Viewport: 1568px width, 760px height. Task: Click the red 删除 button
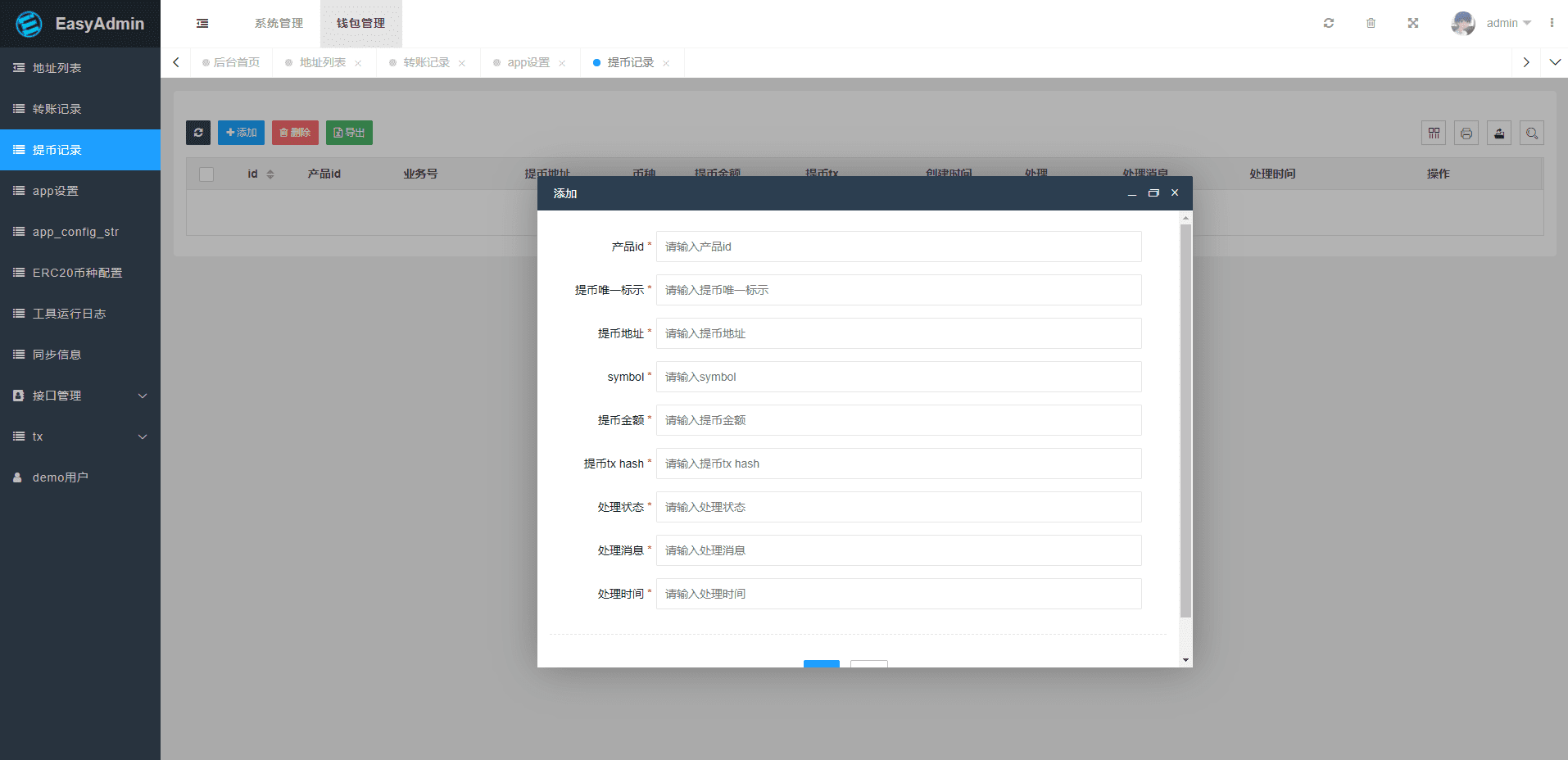coord(295,133)
